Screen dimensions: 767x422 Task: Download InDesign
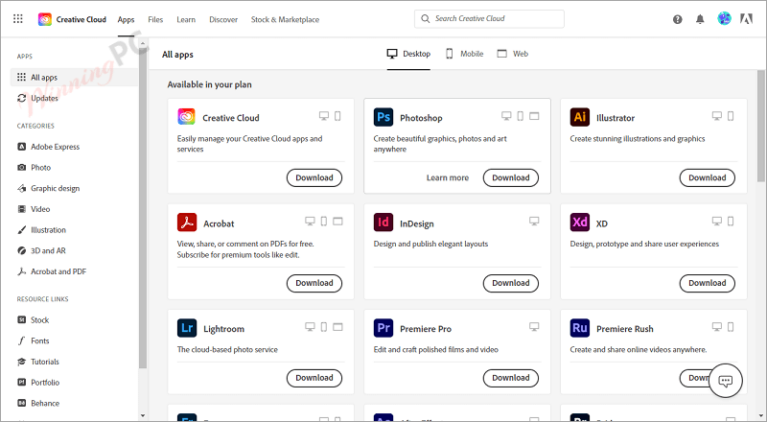point(511,283)
